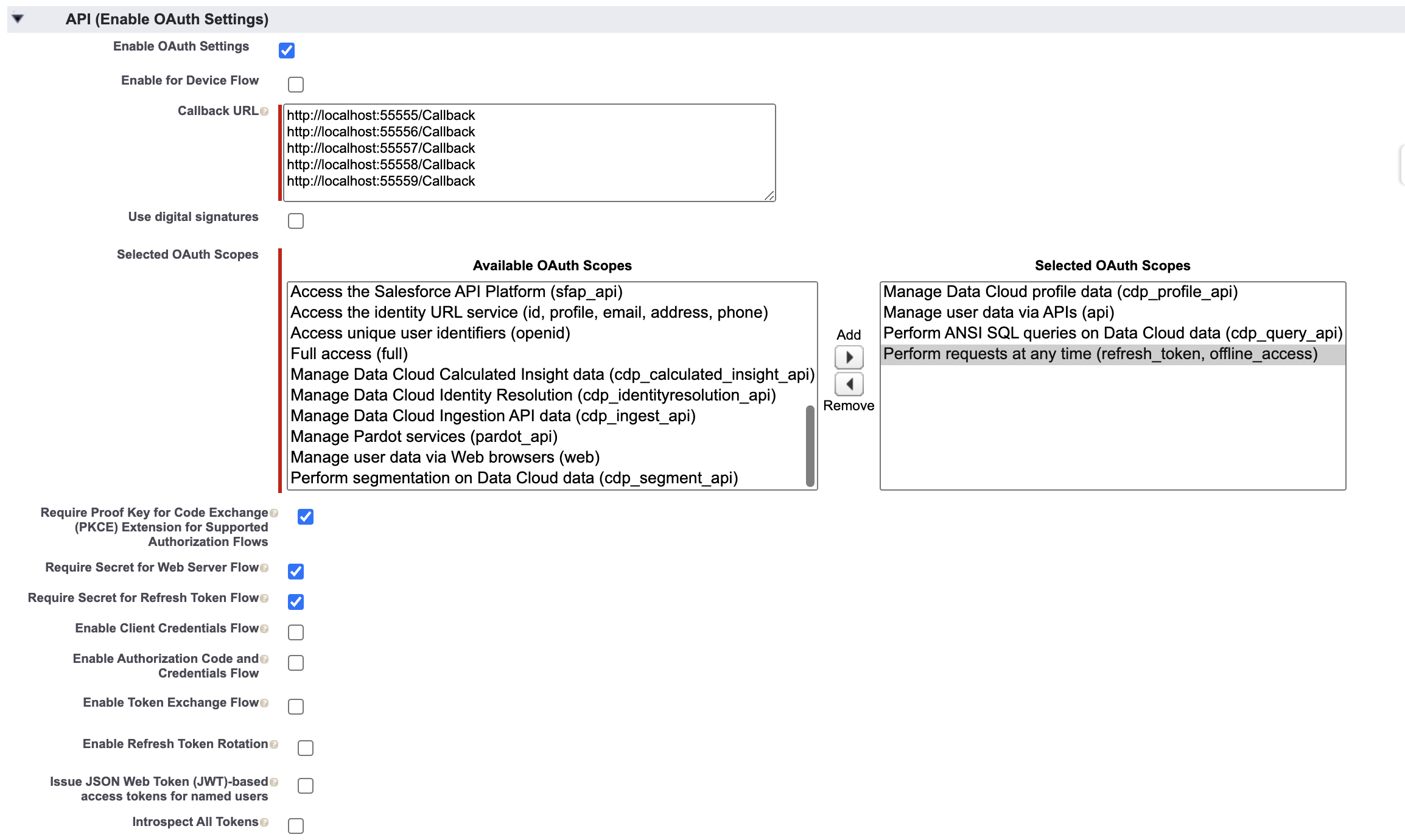Uncheck Enable OAuth Settings
This screenshot has width=1405, height=840.
click(287, 51)
